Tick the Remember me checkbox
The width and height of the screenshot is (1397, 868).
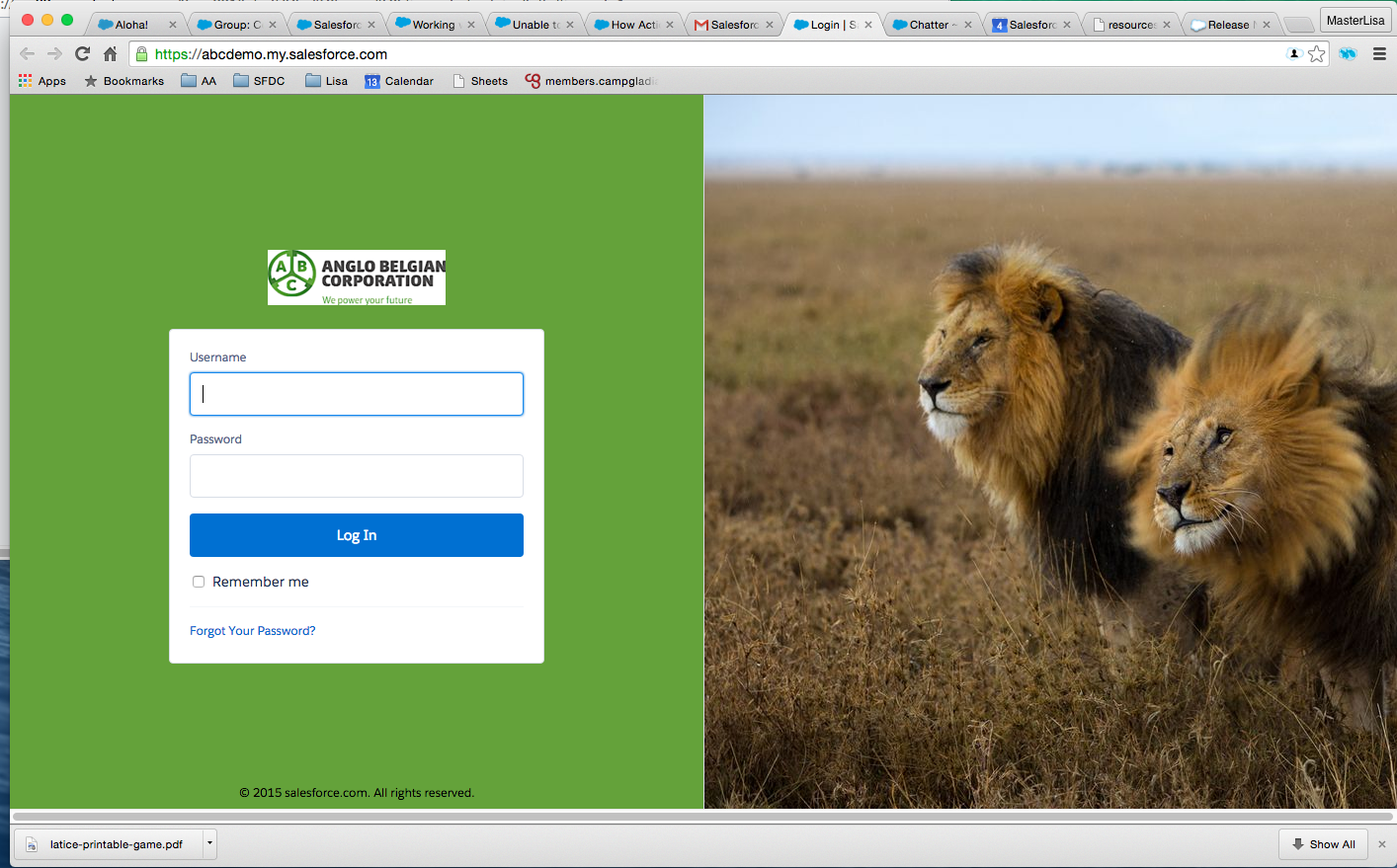point(199,582)
